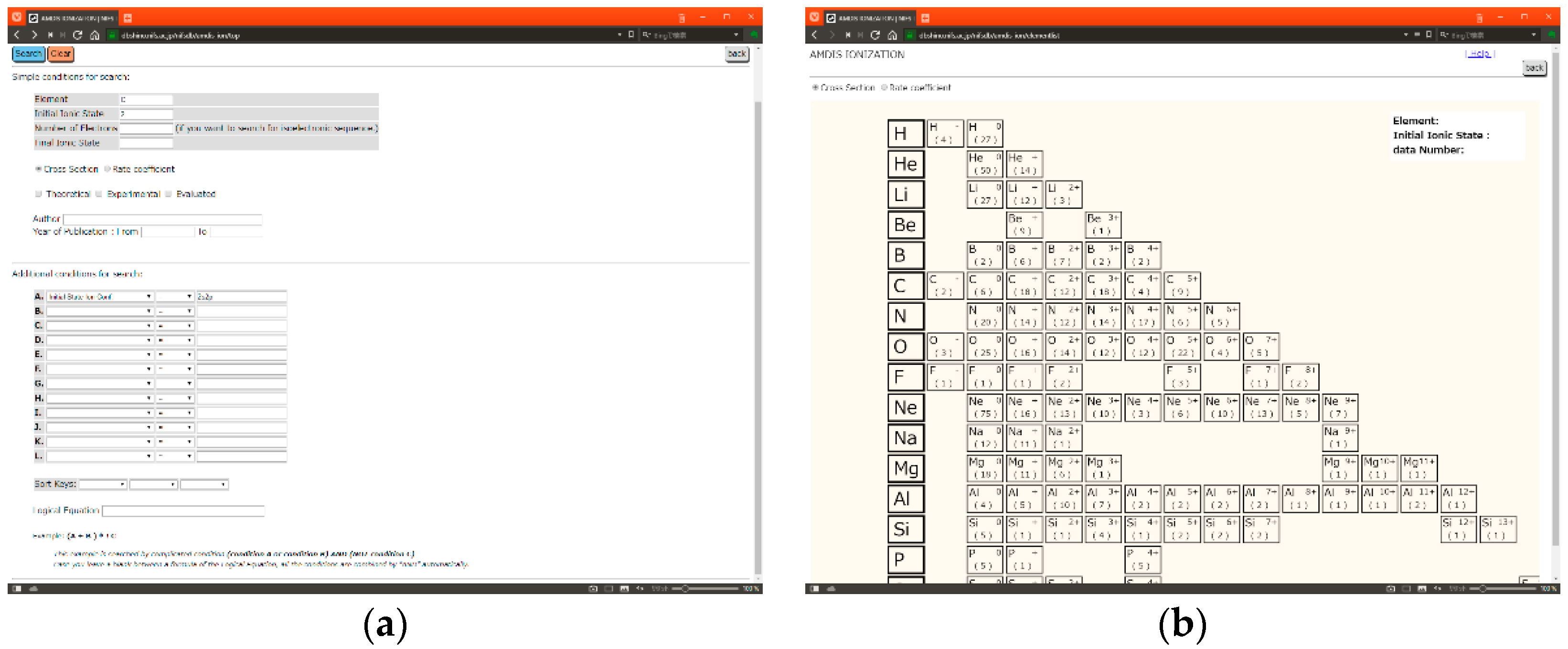Enable the Experimental checkbox

(x=98, y=194)
